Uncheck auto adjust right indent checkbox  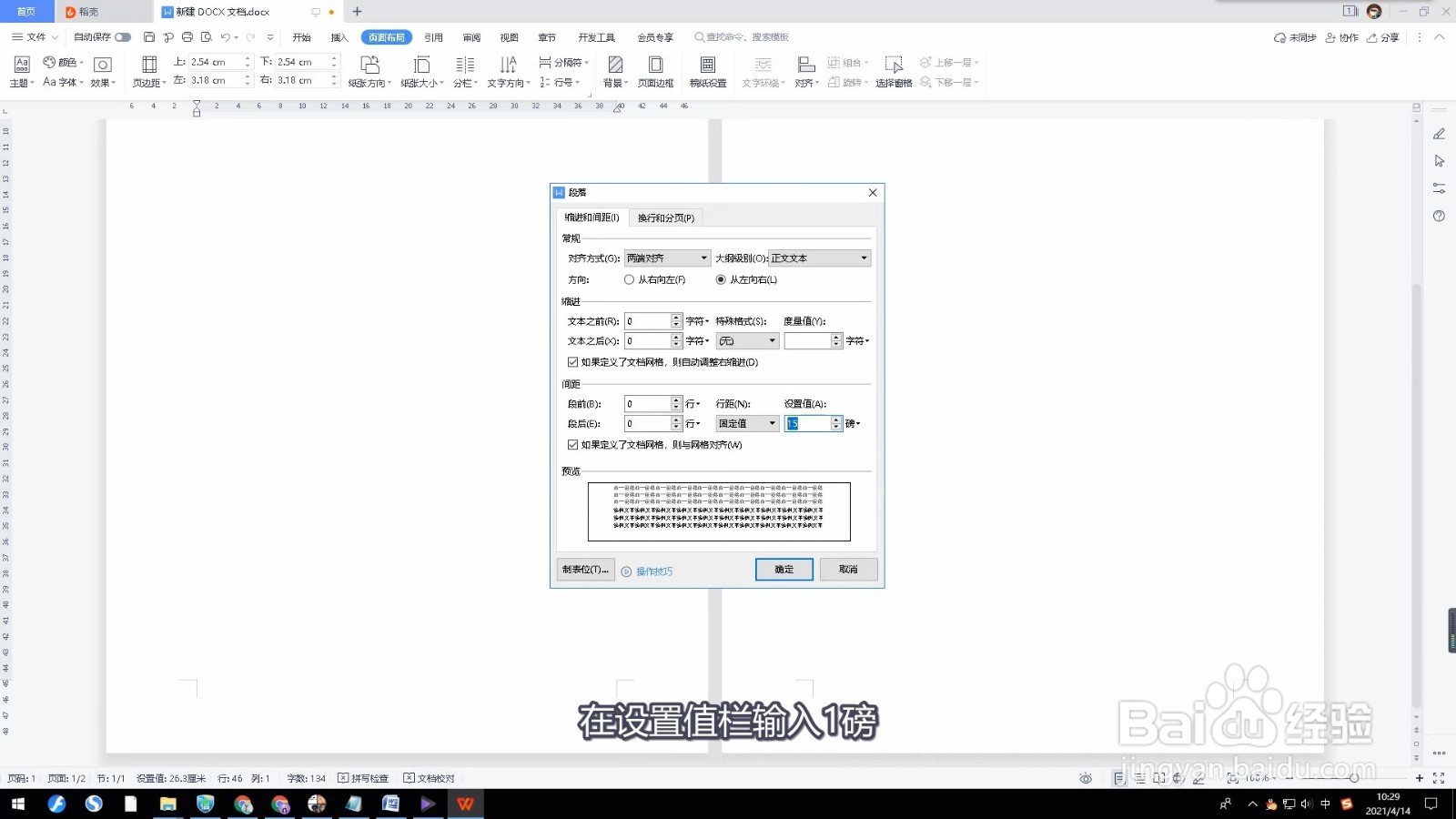pos(573,362)
